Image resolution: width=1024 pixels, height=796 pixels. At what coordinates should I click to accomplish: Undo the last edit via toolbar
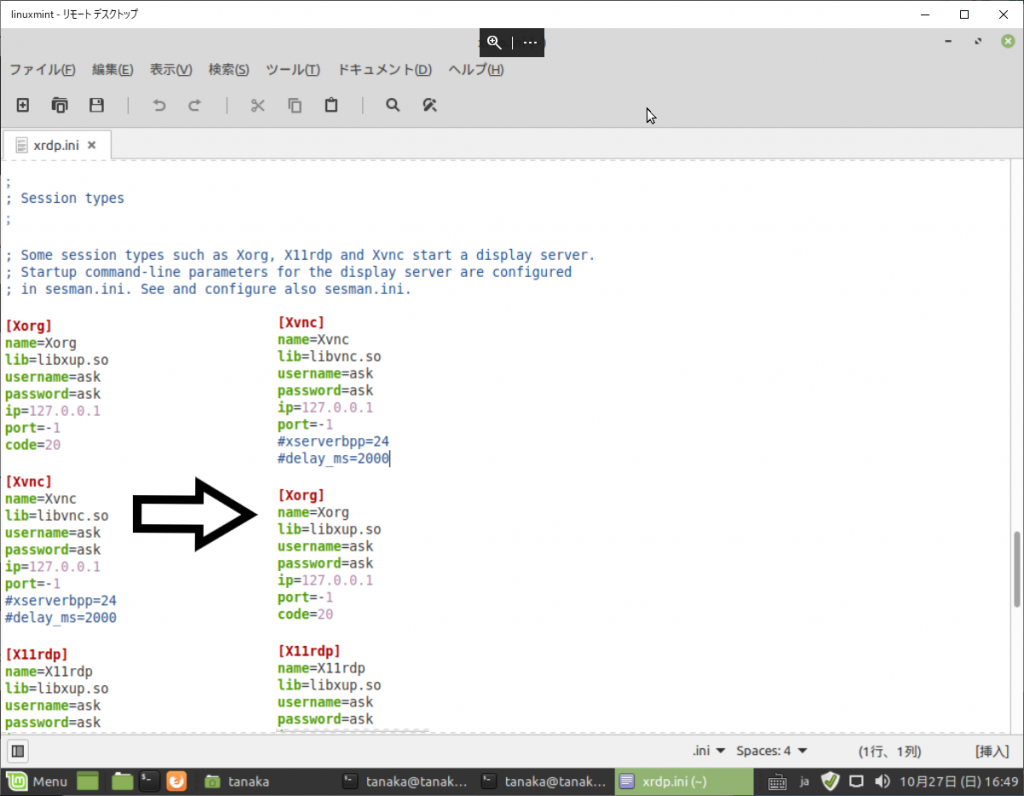click(x=159, y=105)
